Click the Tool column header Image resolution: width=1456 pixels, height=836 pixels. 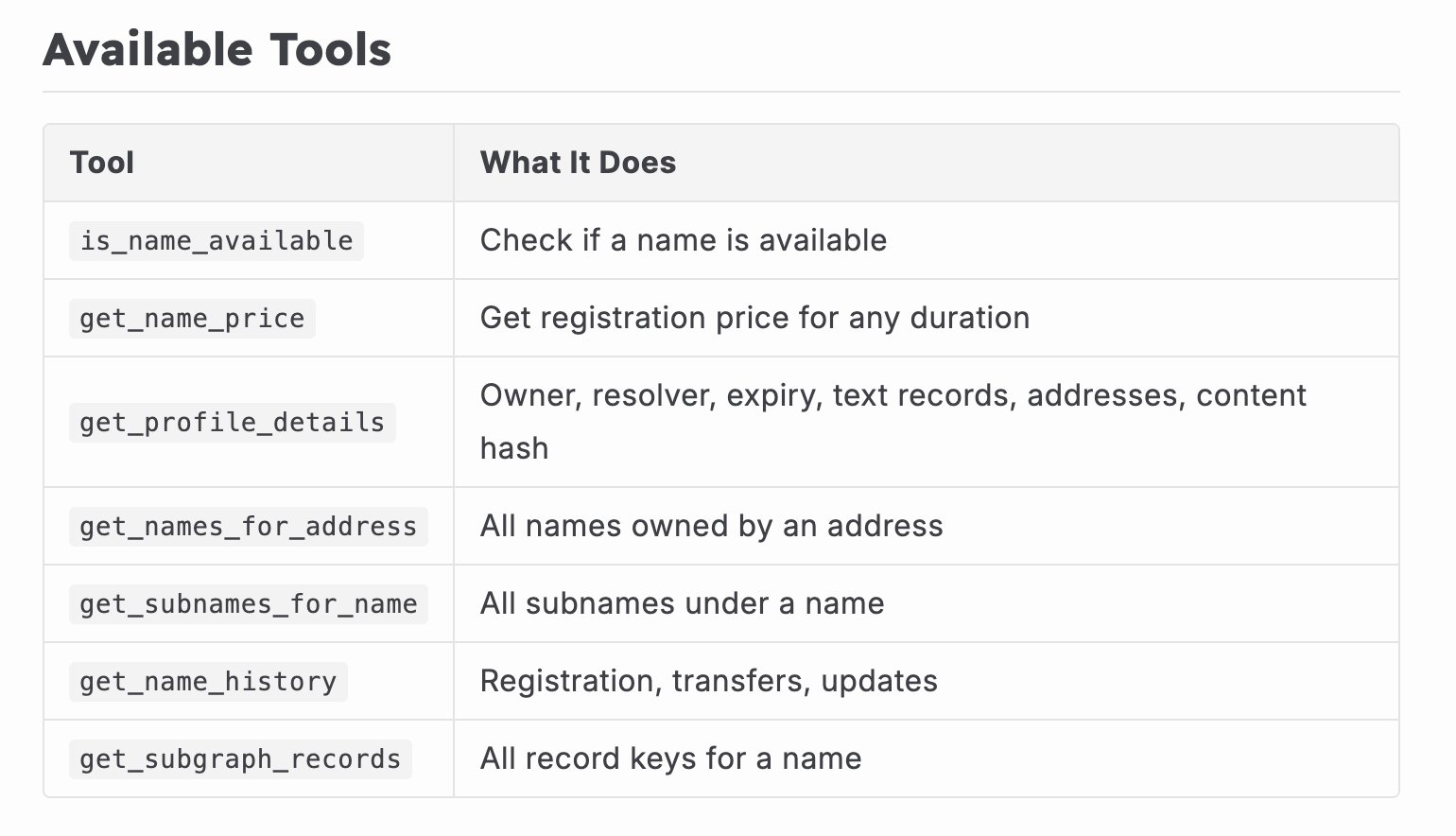(102, 163)
